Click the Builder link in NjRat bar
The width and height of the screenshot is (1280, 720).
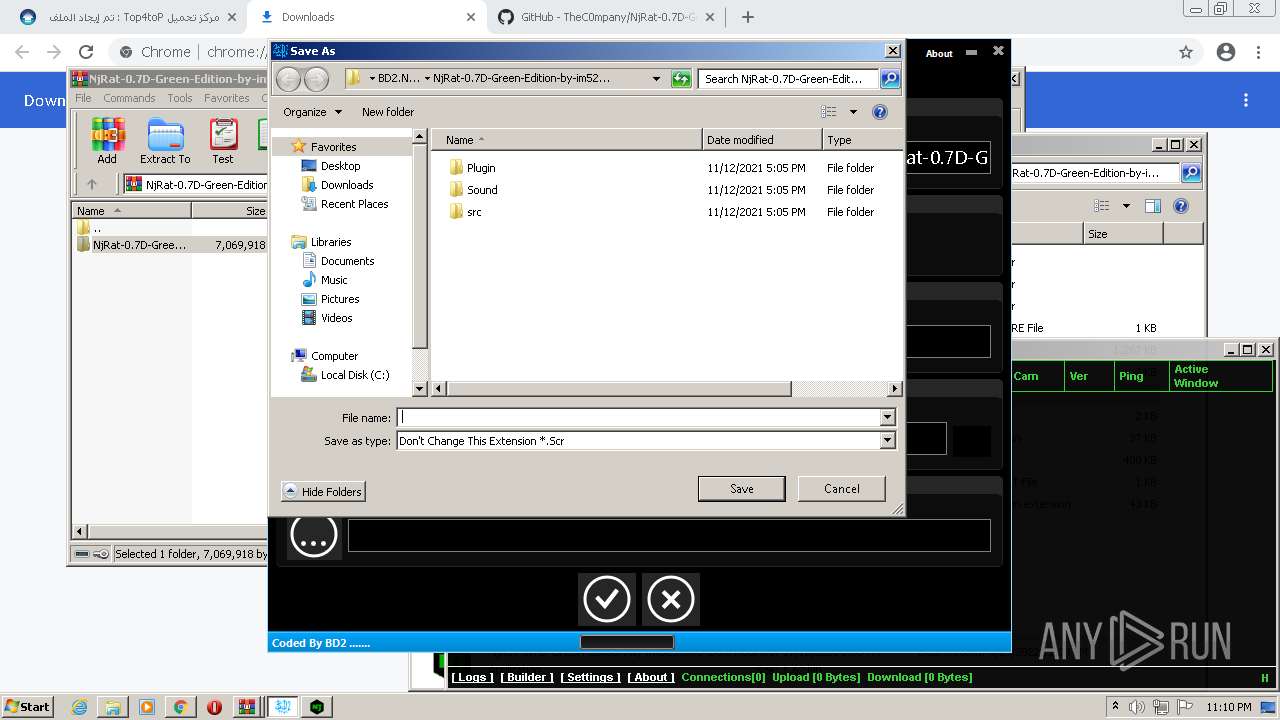(x=526, y=677)
